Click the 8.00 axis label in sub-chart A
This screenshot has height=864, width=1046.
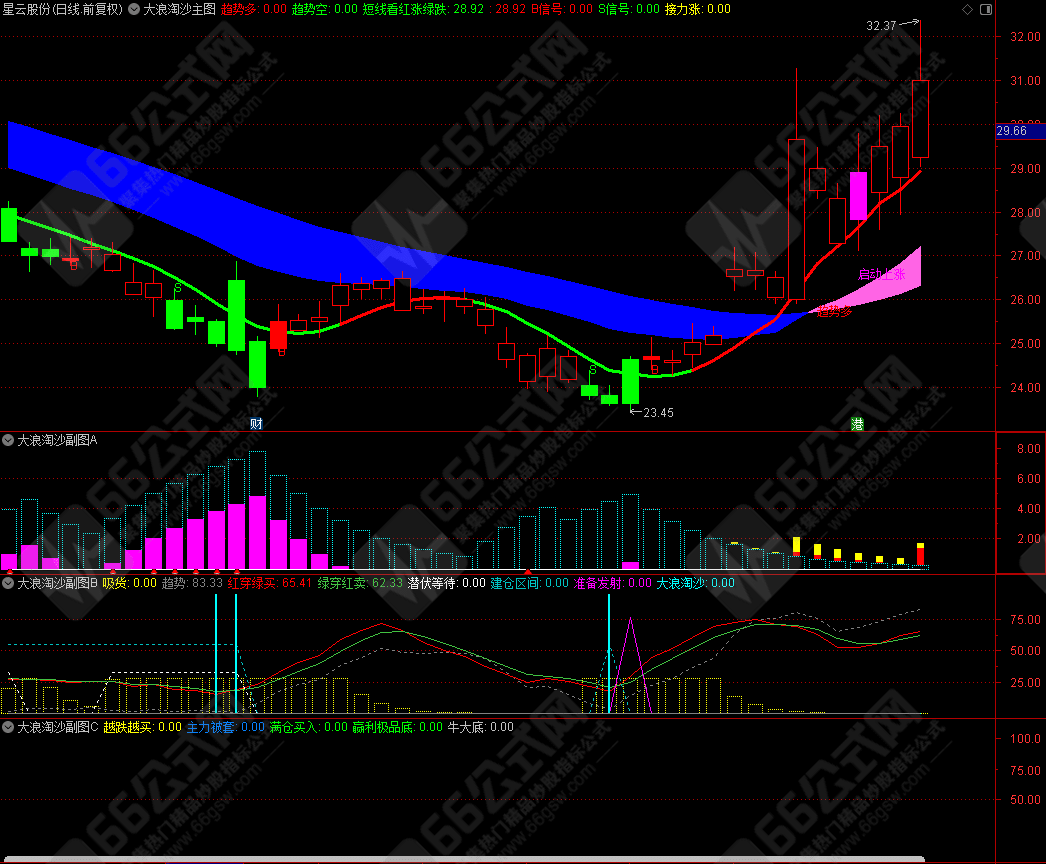[x=1029, y=449]
